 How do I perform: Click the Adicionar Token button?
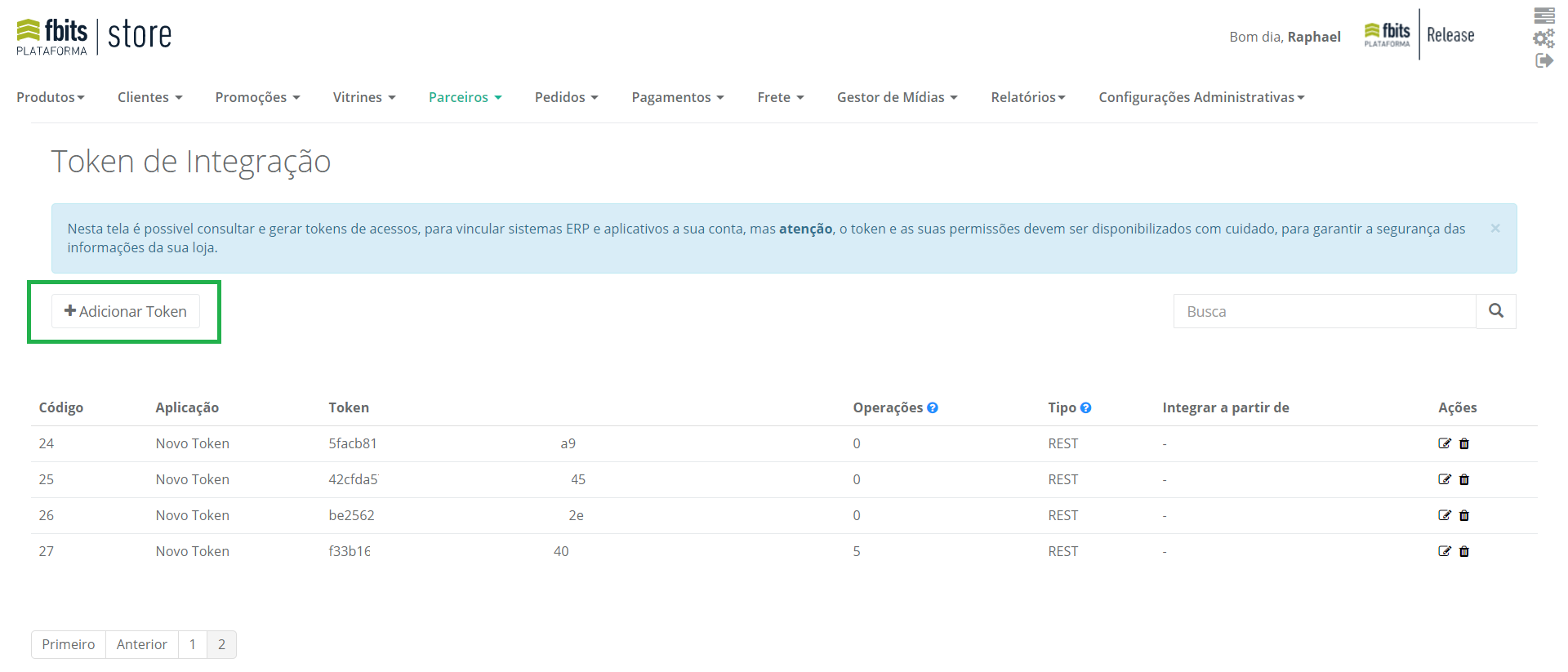(x=126, y=311)
